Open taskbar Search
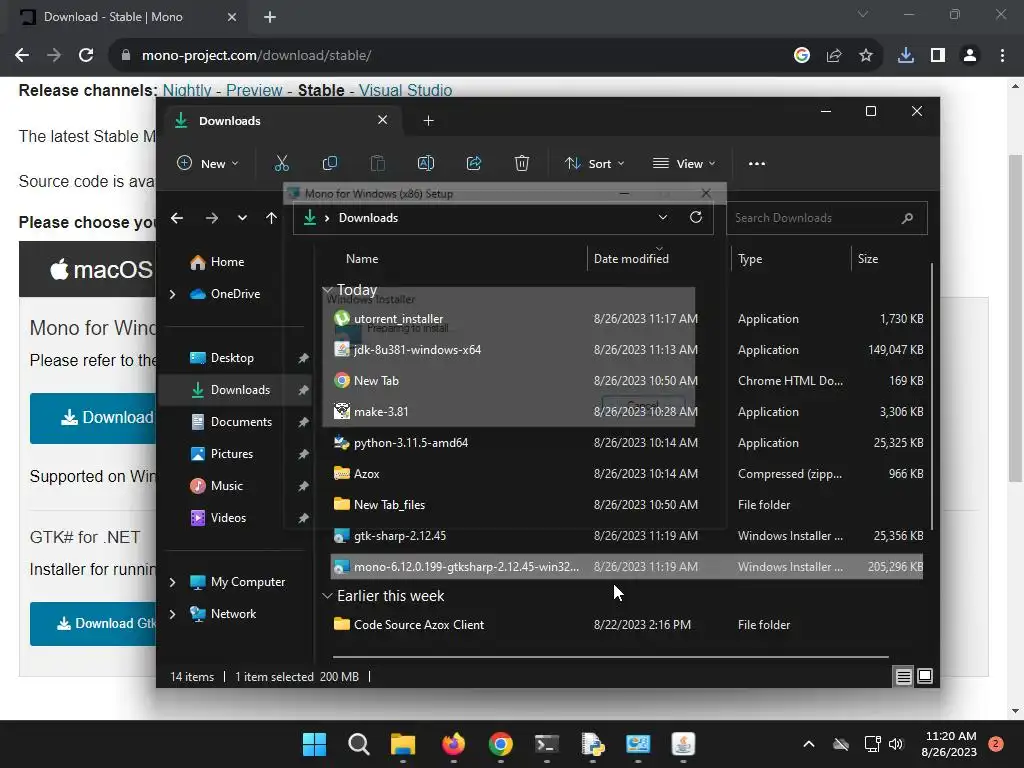This screenshot has height=768, width=1024. tap(359, 744)
